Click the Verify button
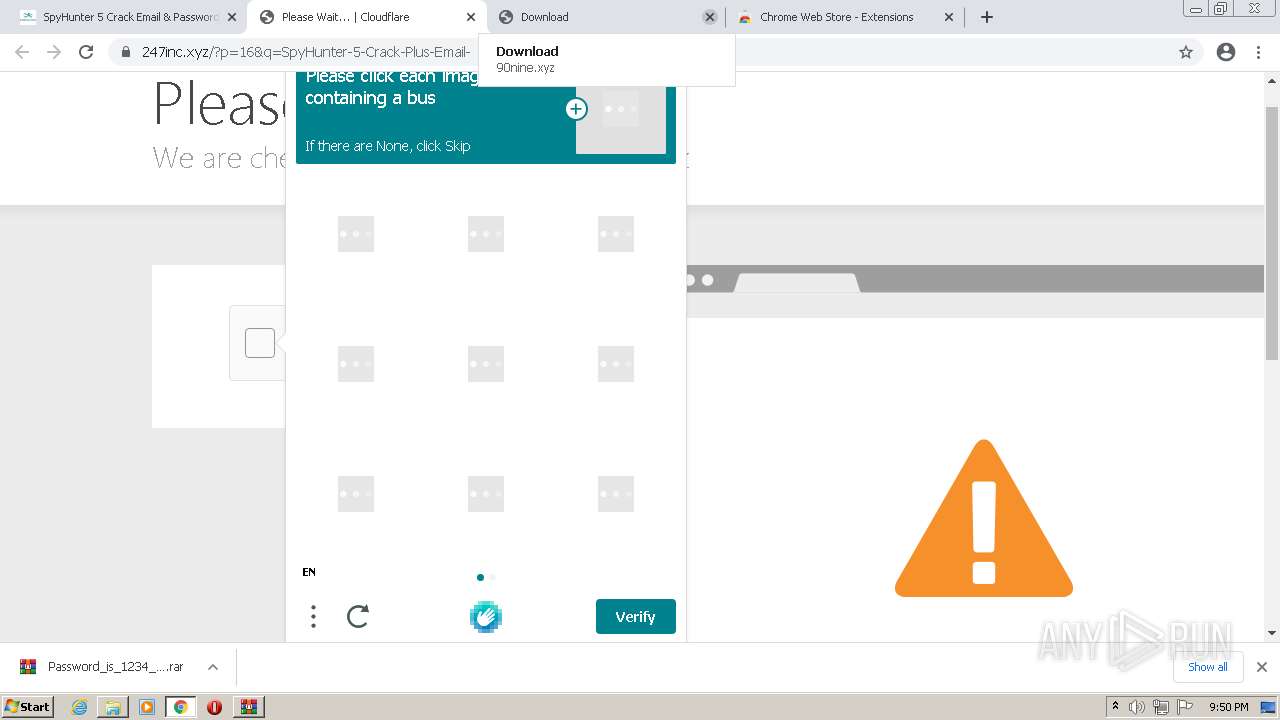This screenshot has height=720, width=1280. pos(636,617)
